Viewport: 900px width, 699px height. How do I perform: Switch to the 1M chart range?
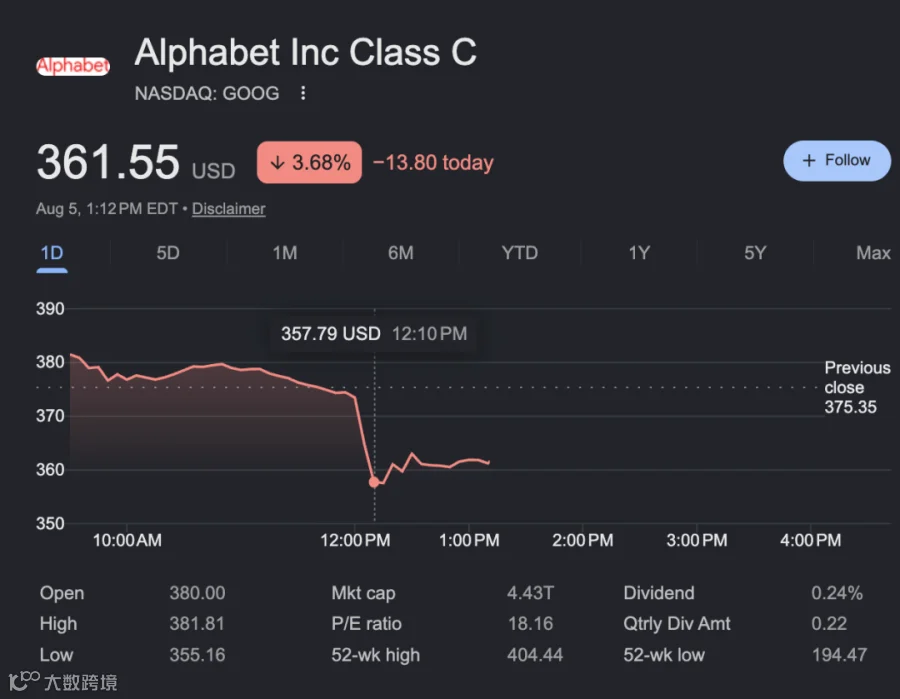click(x=285, y=253)
